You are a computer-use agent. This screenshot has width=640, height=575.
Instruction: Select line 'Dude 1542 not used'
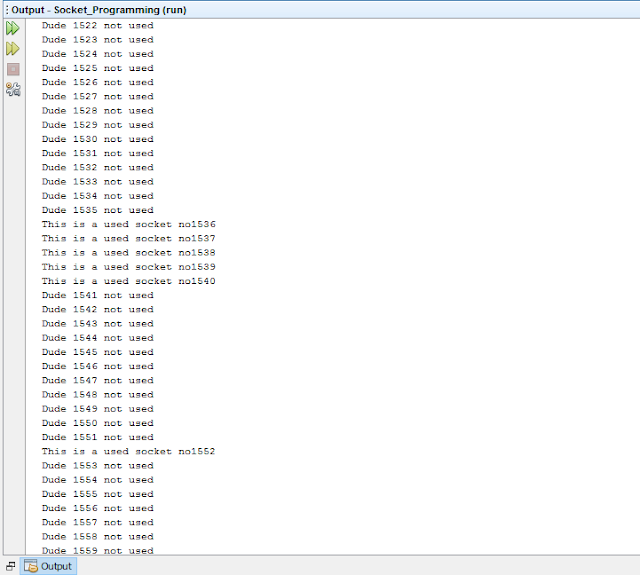pyautogui.click(x=98, y=310)
